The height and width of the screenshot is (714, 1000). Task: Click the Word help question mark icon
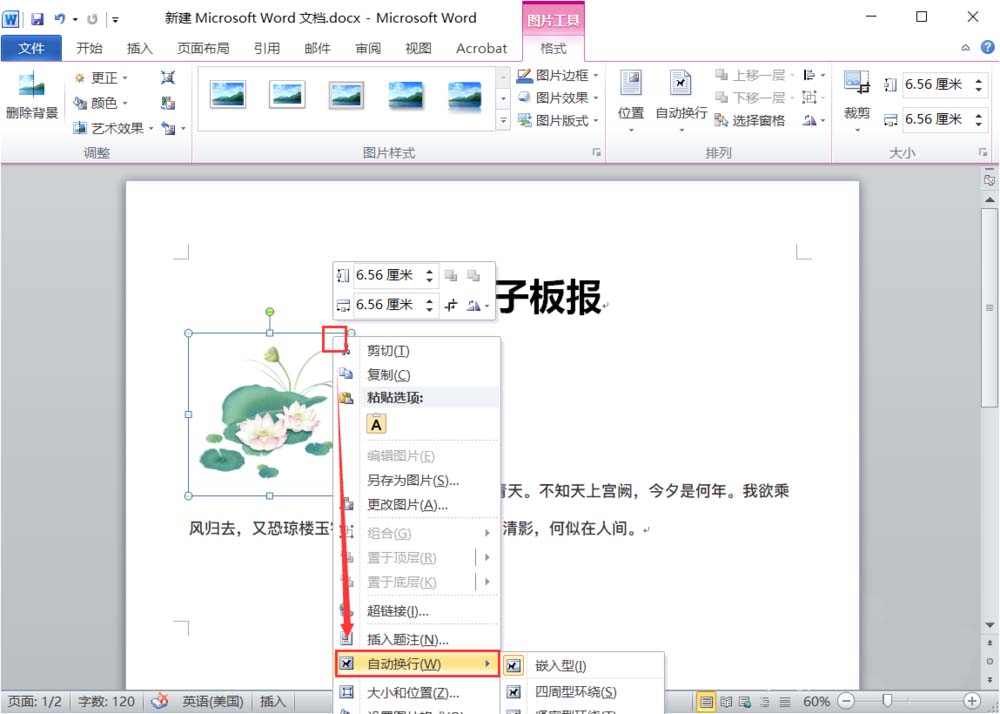click(x=987, y=47)
